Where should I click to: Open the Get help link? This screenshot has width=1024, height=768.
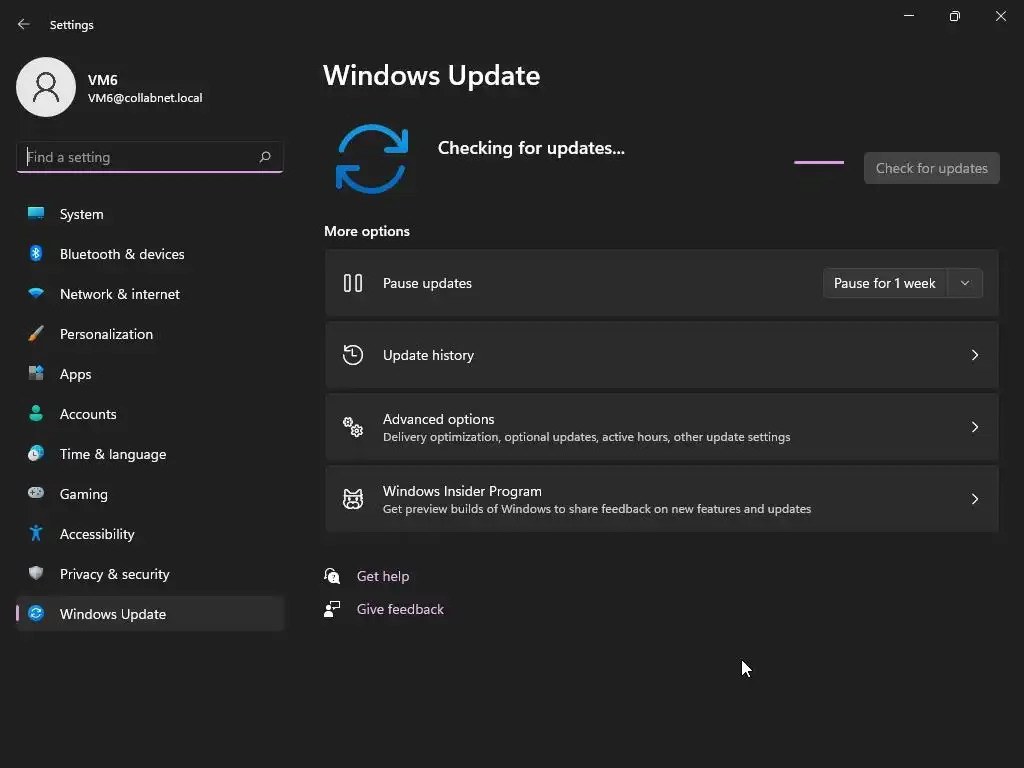point(383,576)
